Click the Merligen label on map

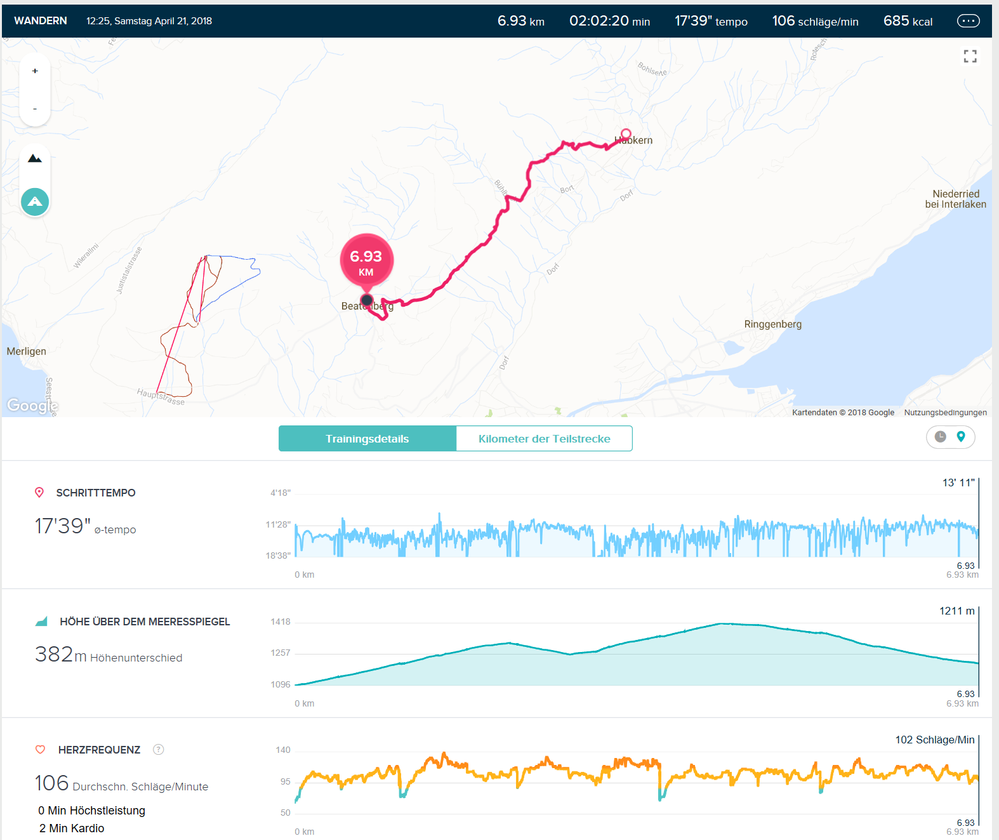click(x=26, y=351)
